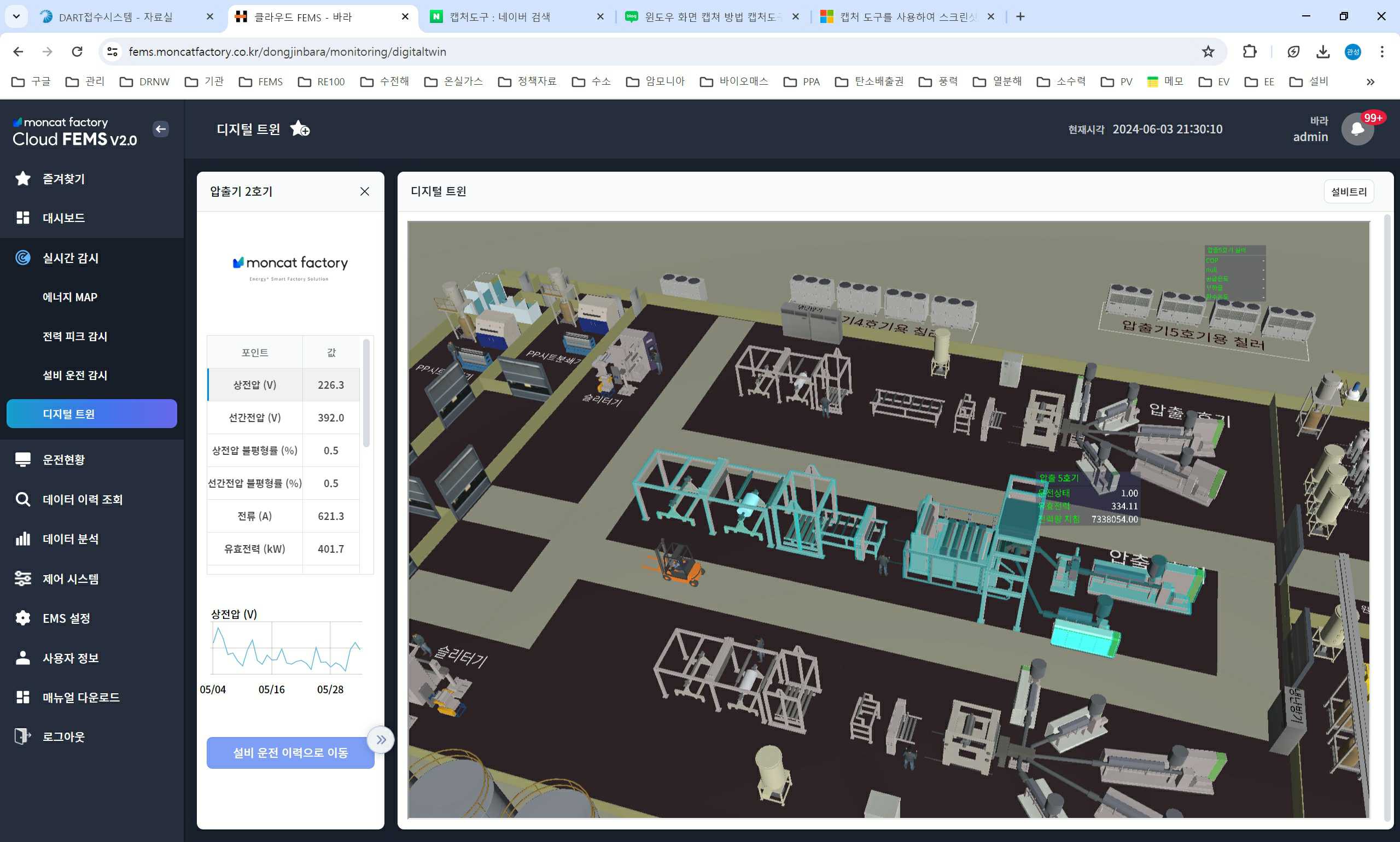Viewport: 1400px width, 842px height.
Task: Open the EMS 설정 gear menu
Action: pyautogui.click(x=23, y=618)
